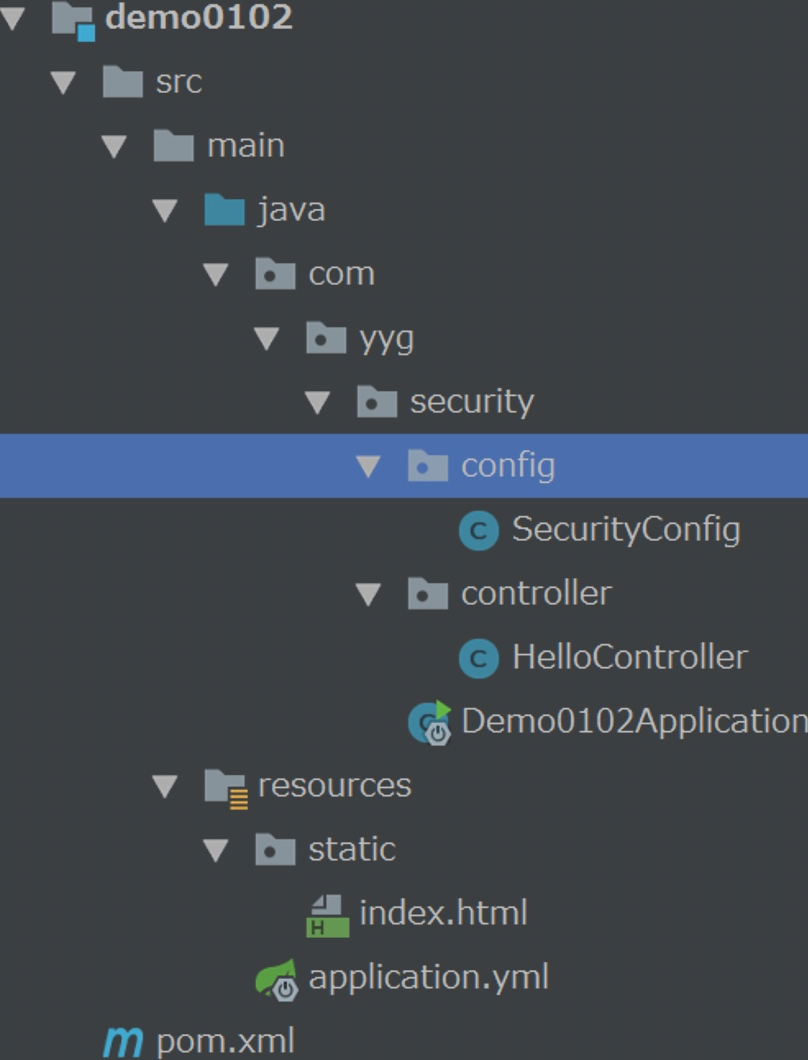Click the demo0102 project root icon
The height and width of the screenshot is (1060, 808).
tap(72, 16)
